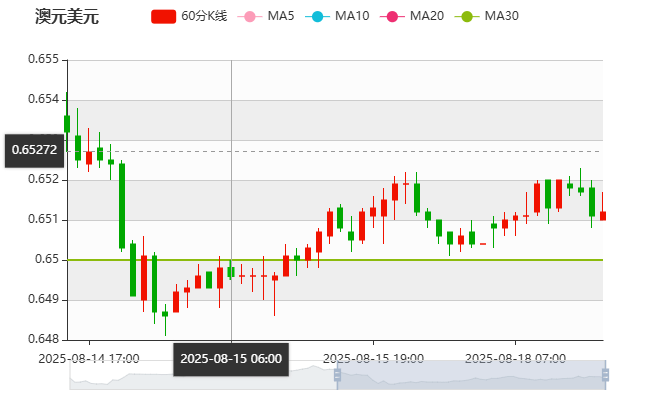Toggle the 60分K线 legend series
This screenshot has height=400, width=670.
coord(189,16)
